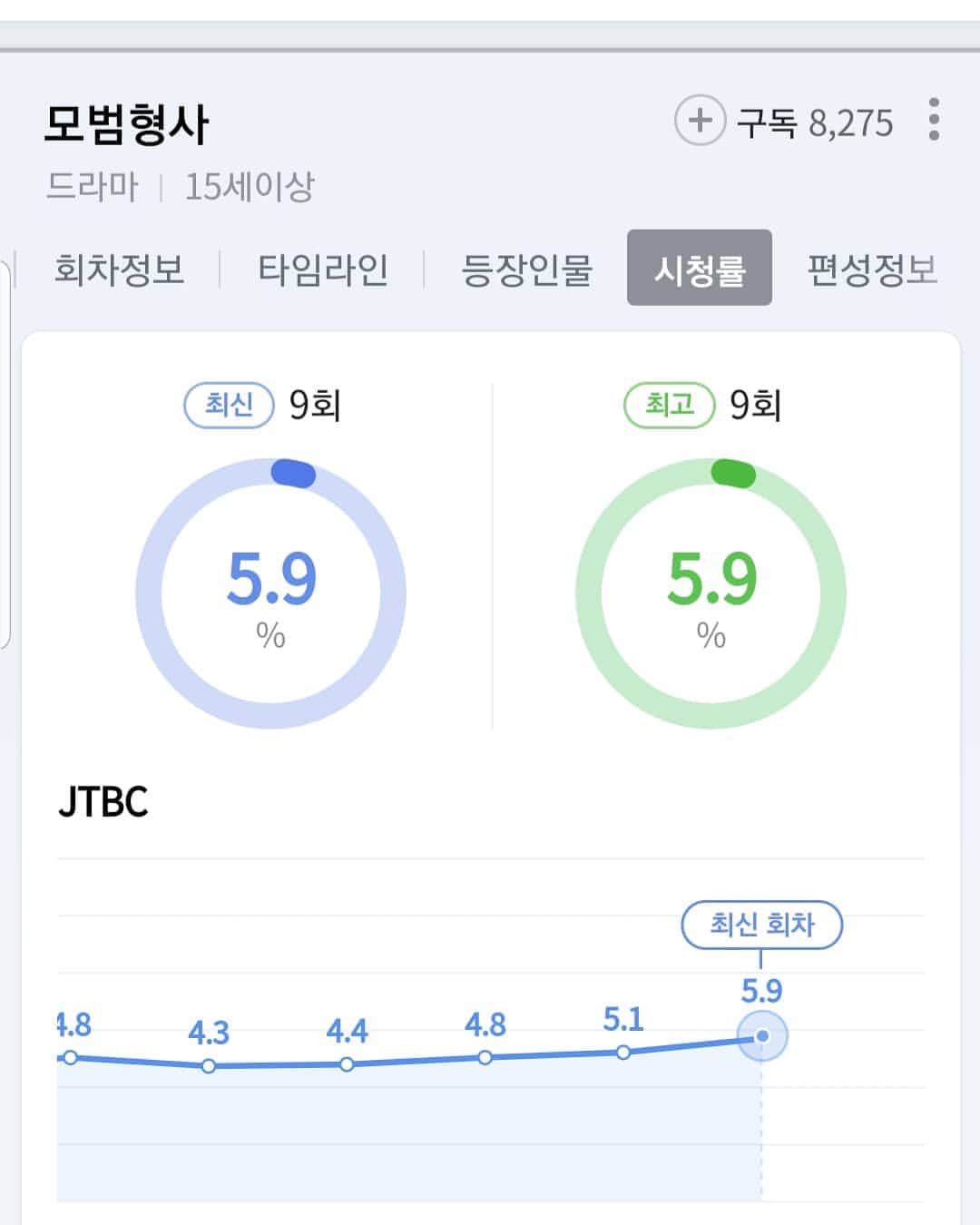Select the 등장인물 tab

526,269
